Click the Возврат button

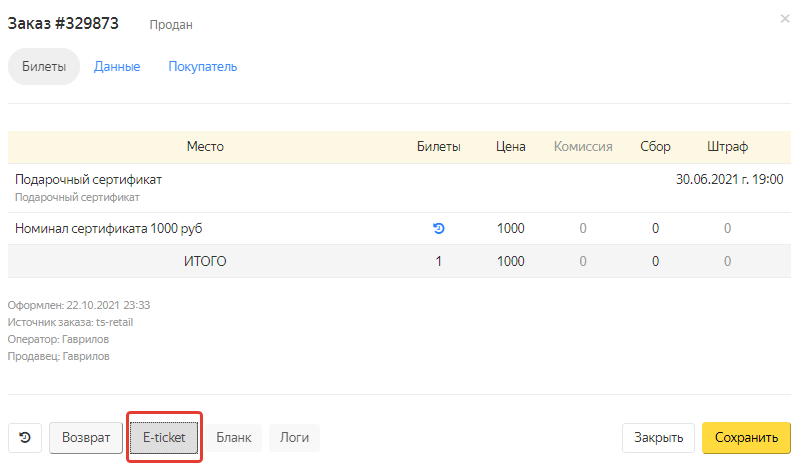[x=86, y=437]
